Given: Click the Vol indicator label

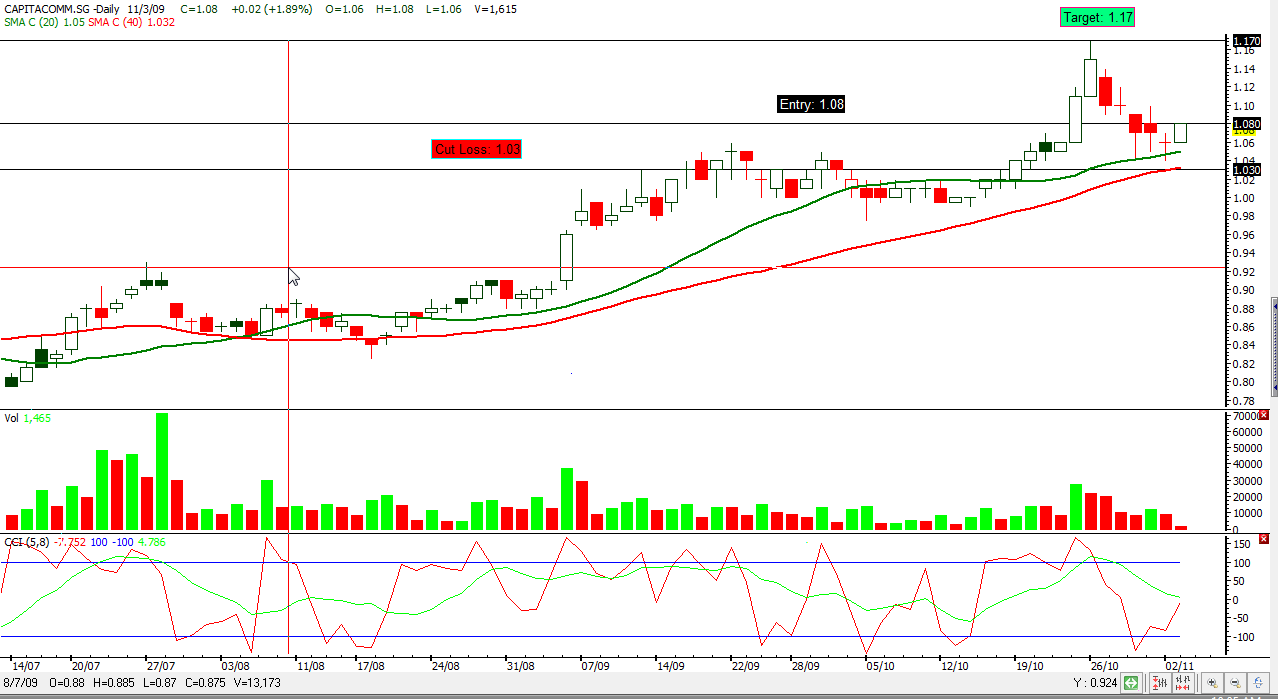Looking at the screenshot, I should [x=12, y=417].
